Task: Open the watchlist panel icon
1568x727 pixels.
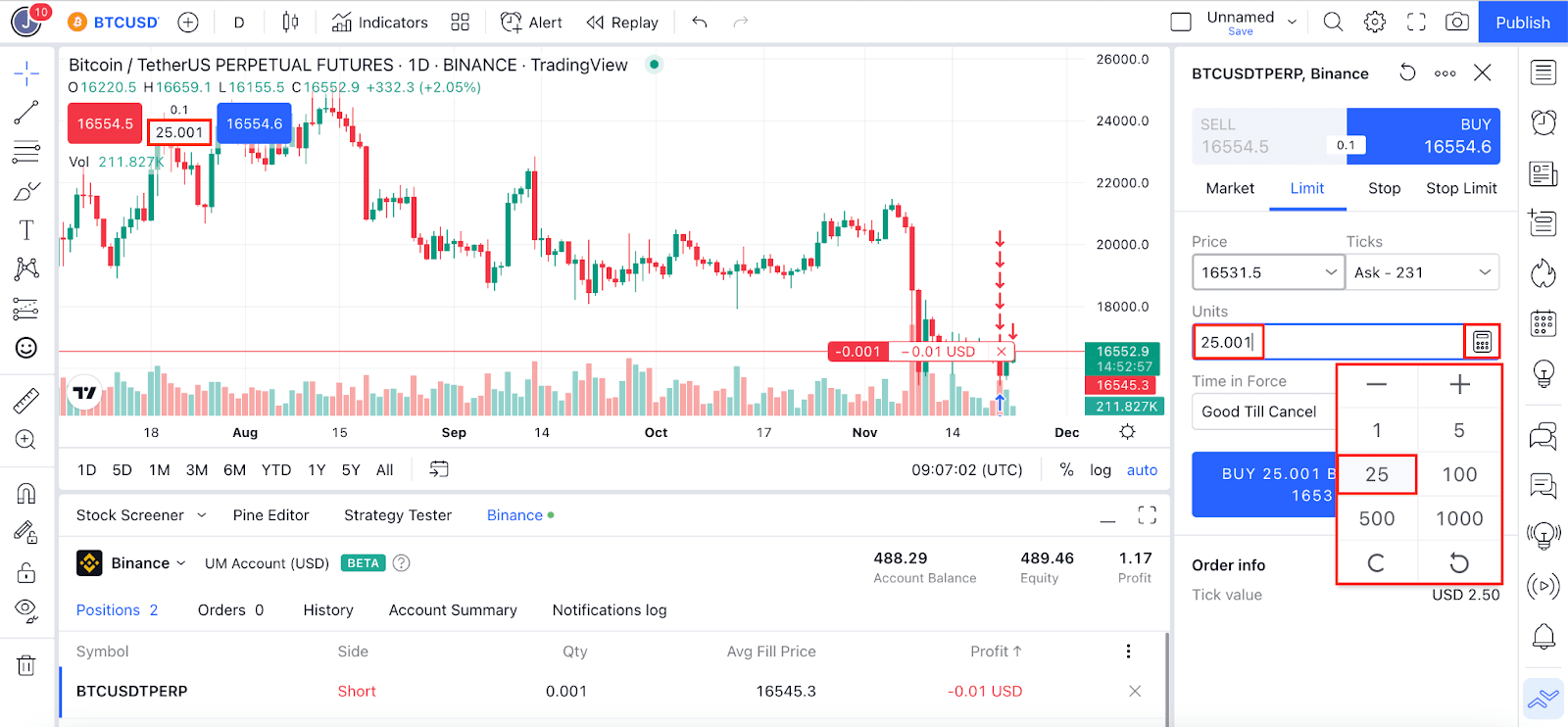Action: (x=1543, y=73)
